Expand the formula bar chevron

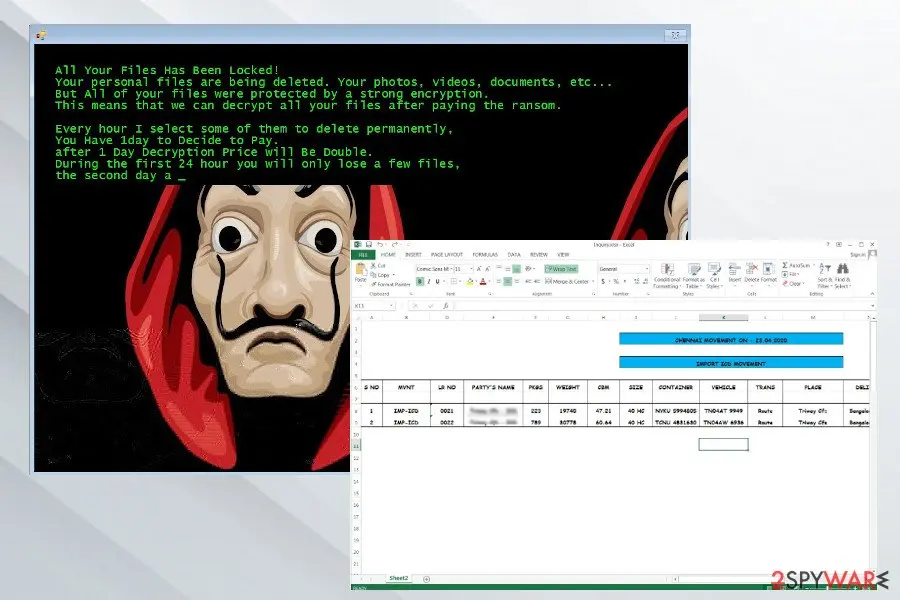tap(872, 306)
